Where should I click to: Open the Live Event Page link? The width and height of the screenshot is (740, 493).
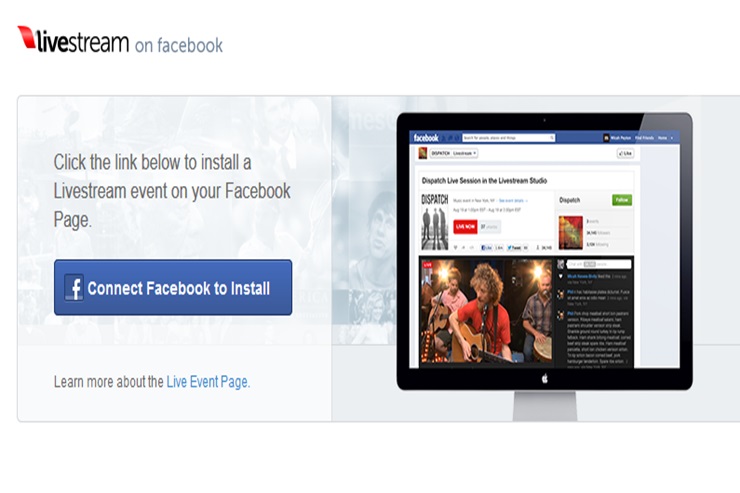tap(208, 381)
